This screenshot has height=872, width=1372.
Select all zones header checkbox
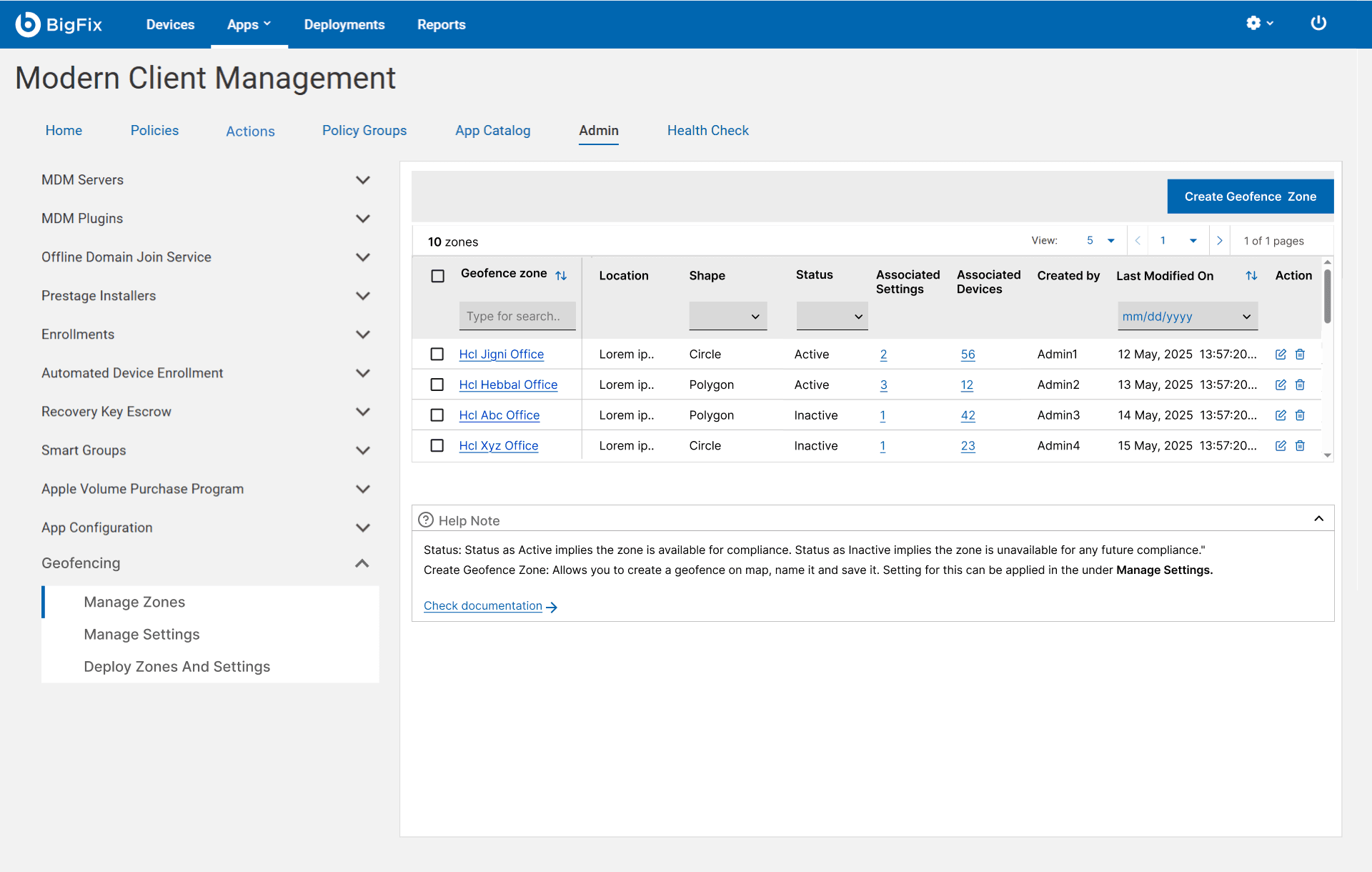pos(438,276)
